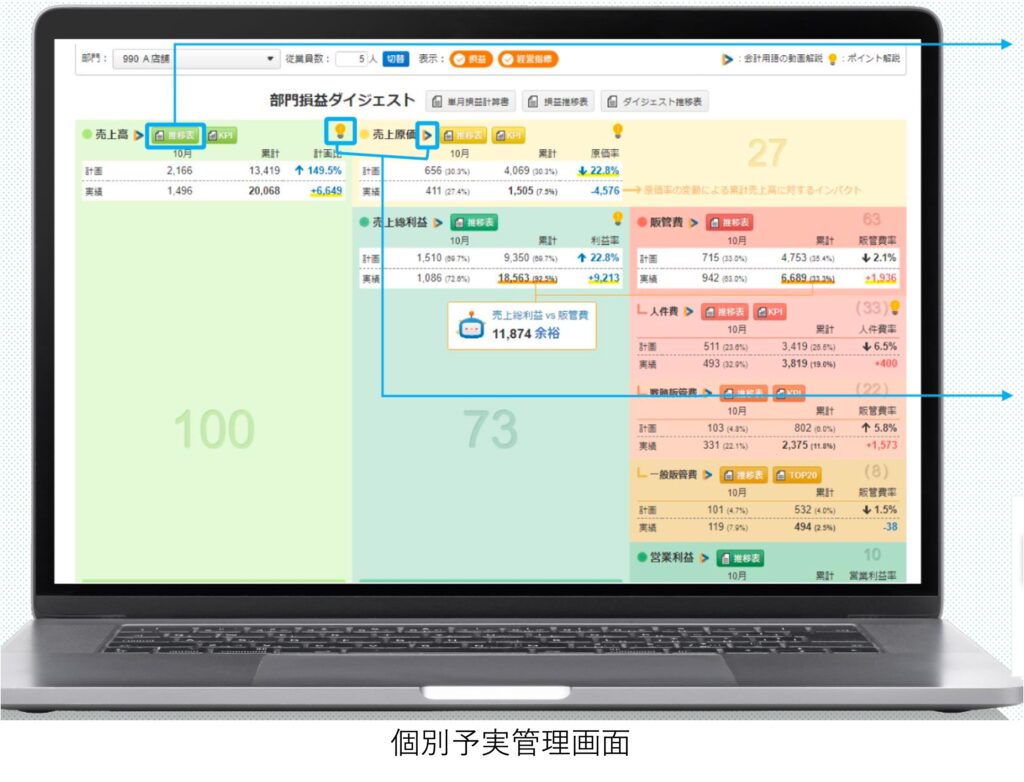Click the +9,213 利益率 difference value
Viewport: 1024px width, 782px height.
(x=604, y=279)
